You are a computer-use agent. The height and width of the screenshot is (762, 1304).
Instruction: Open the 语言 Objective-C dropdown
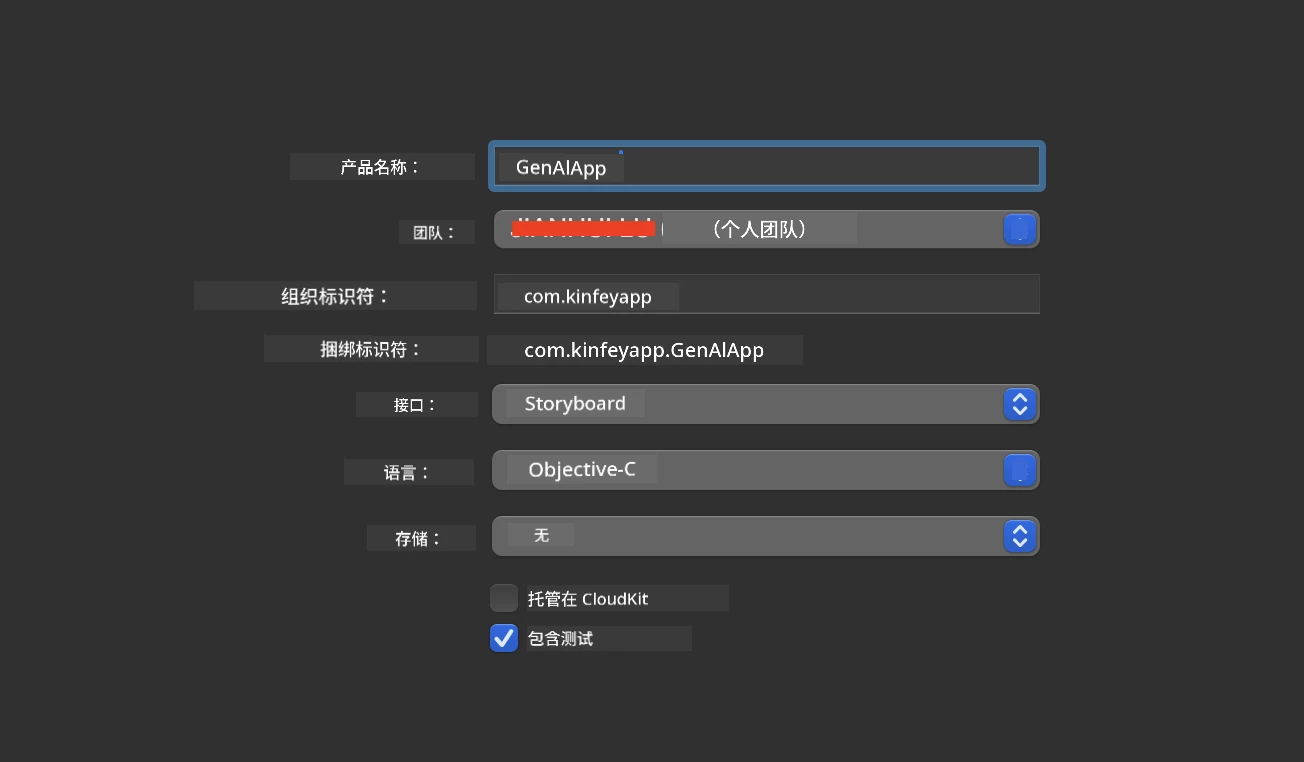tap(766, 470)
